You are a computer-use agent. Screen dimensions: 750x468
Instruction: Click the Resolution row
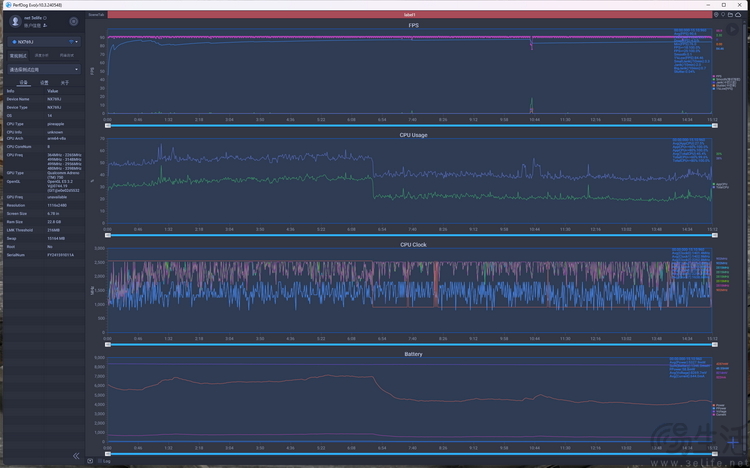coord(44,205)
